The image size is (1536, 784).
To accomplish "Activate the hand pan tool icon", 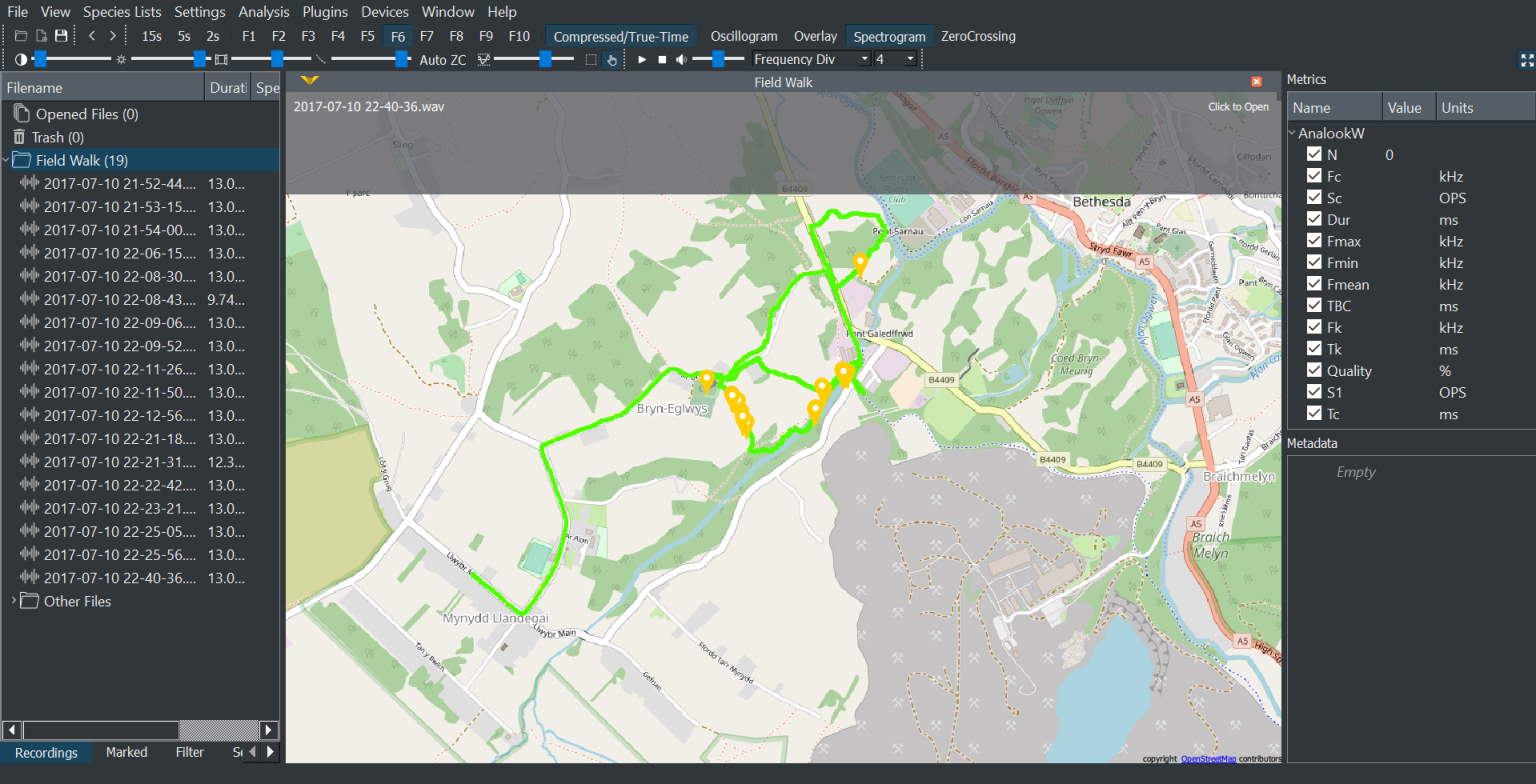I will [613, 59].
